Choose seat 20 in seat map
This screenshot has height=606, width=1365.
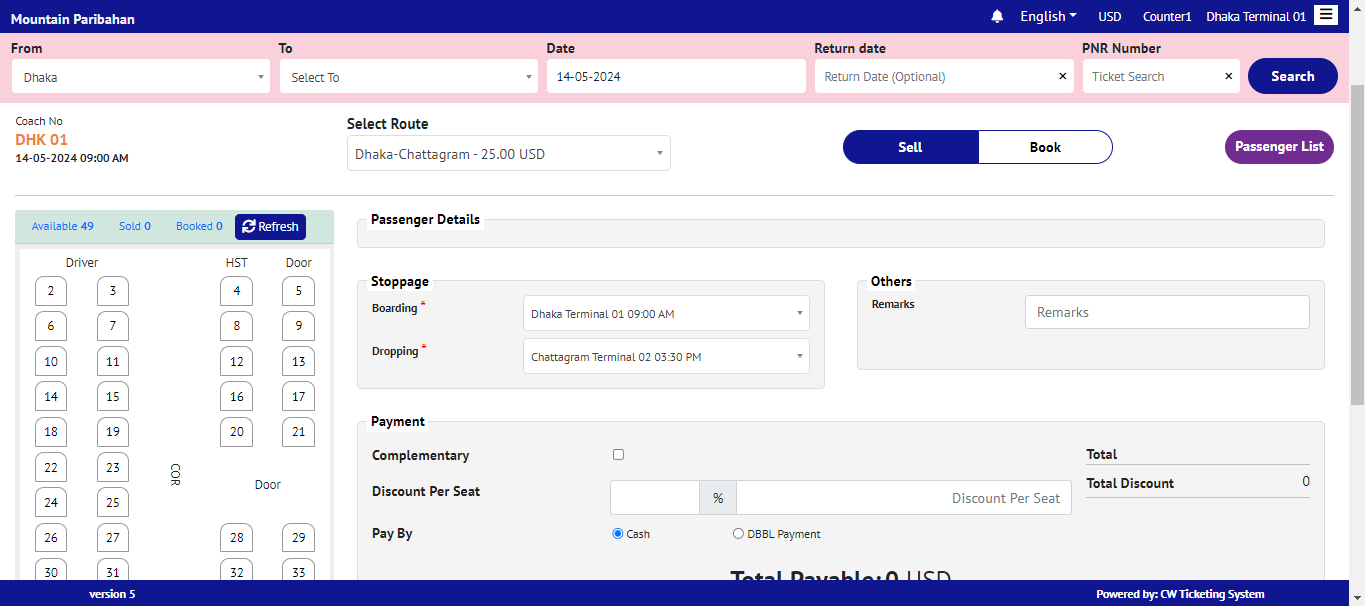click(236, 432)
